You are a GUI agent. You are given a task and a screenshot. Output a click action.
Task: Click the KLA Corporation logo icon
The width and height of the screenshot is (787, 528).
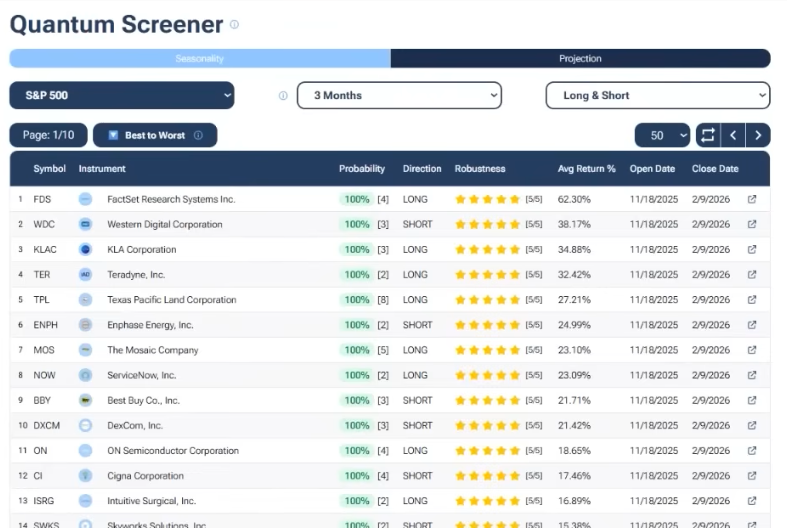coord(86,250)
